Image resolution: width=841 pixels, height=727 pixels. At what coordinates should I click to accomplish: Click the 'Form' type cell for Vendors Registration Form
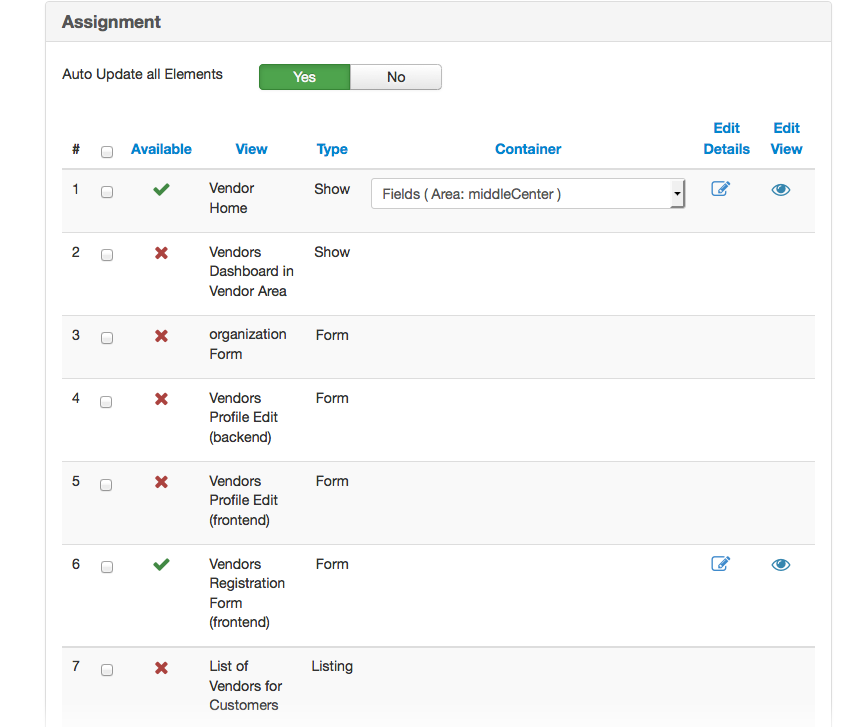click(332, 564)
